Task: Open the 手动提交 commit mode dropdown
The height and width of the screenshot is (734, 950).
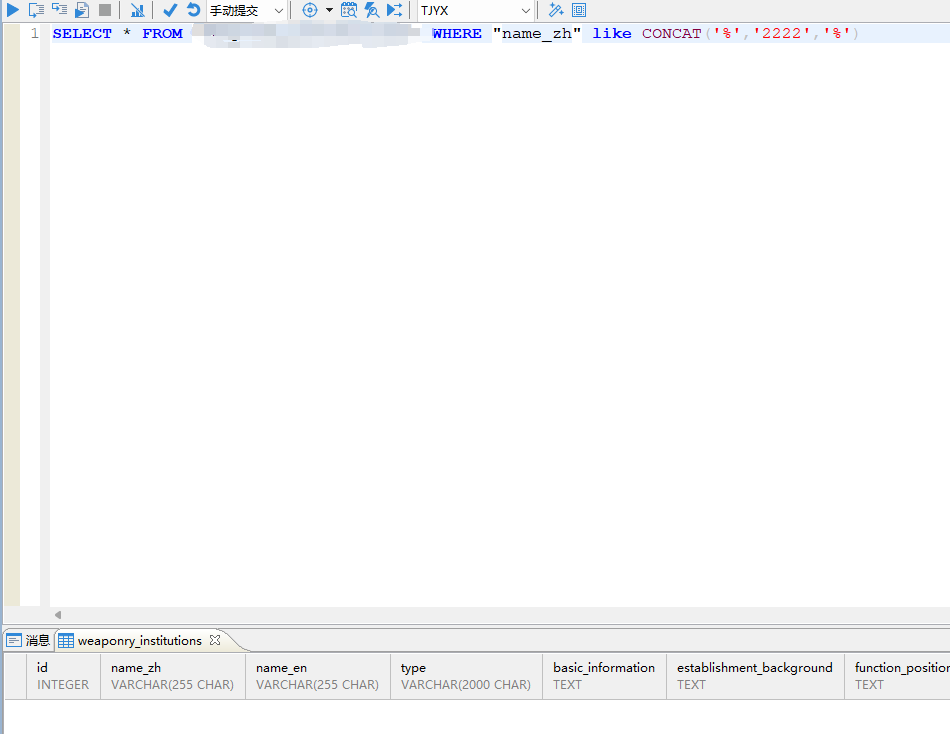Action: tap(247, 10)
